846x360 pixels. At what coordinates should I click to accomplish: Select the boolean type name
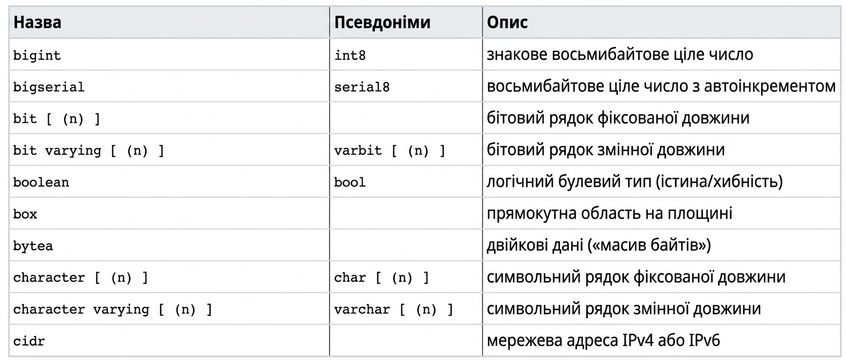tap(41, 182)
